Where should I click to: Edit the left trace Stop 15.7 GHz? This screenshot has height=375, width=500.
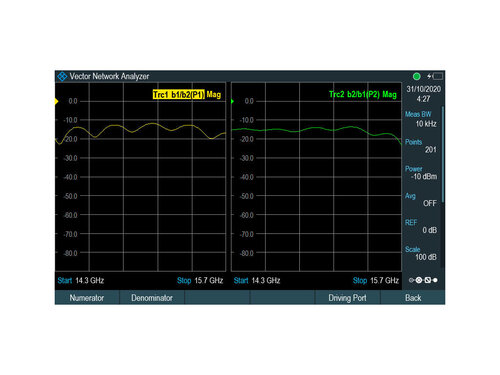coord(200,280)
